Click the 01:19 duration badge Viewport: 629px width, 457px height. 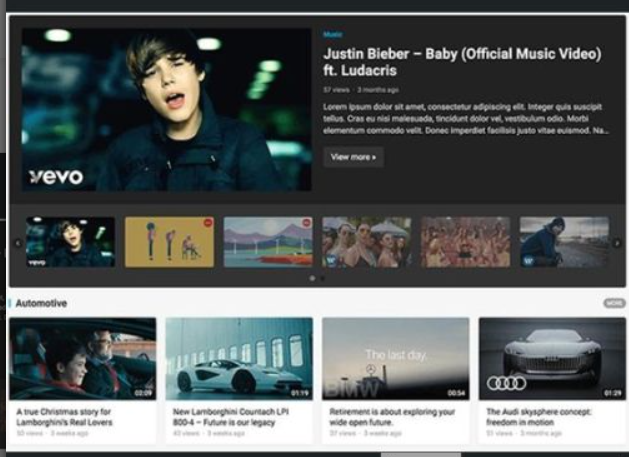[300, 393]
